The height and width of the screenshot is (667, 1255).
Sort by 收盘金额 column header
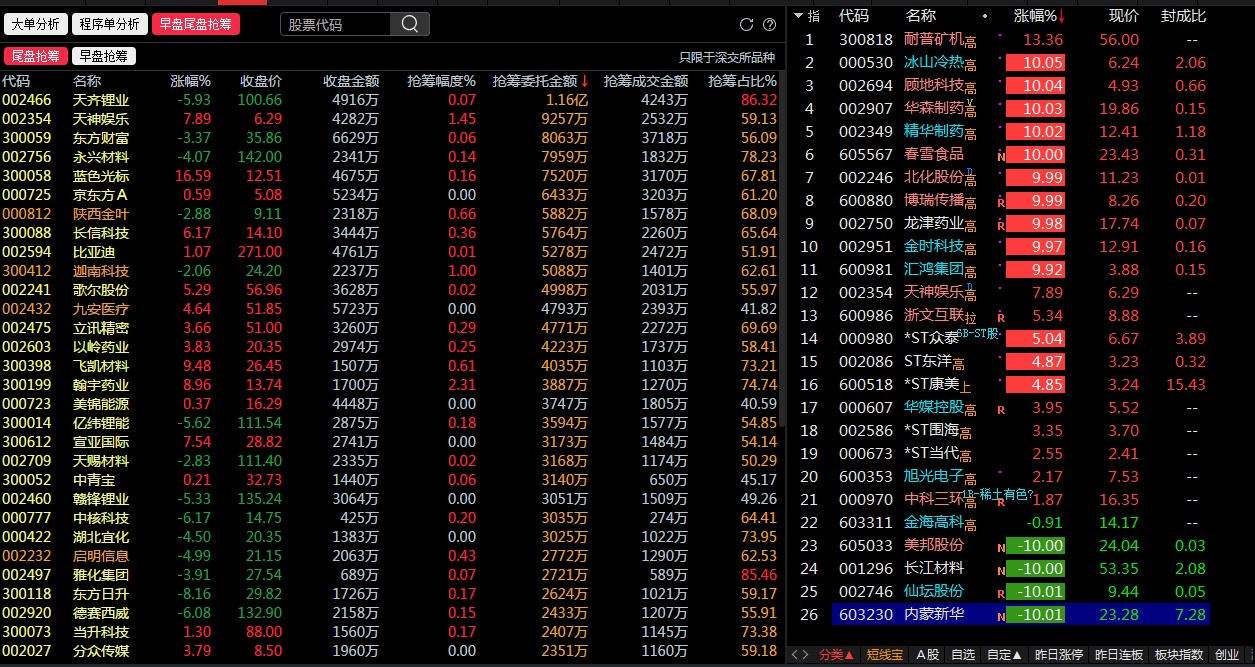pos(351,80)
